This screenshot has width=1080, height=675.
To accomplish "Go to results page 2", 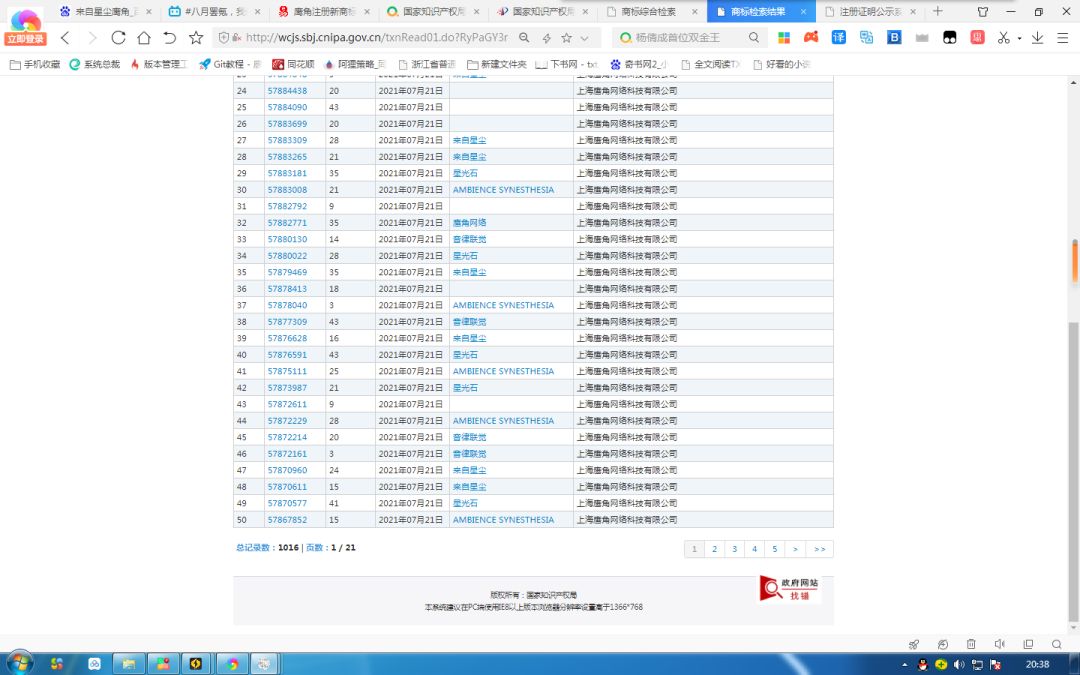I will [714, 549].
